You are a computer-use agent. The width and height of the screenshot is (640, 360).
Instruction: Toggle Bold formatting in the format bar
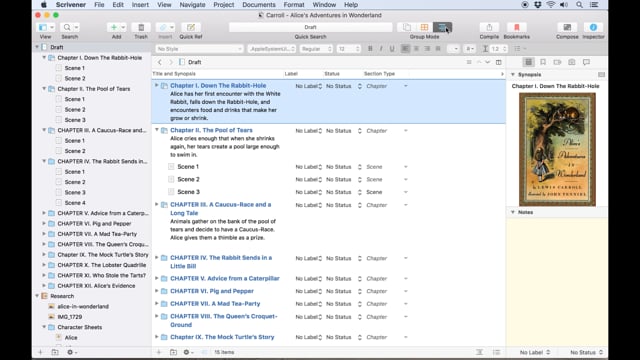coord(370,49)
